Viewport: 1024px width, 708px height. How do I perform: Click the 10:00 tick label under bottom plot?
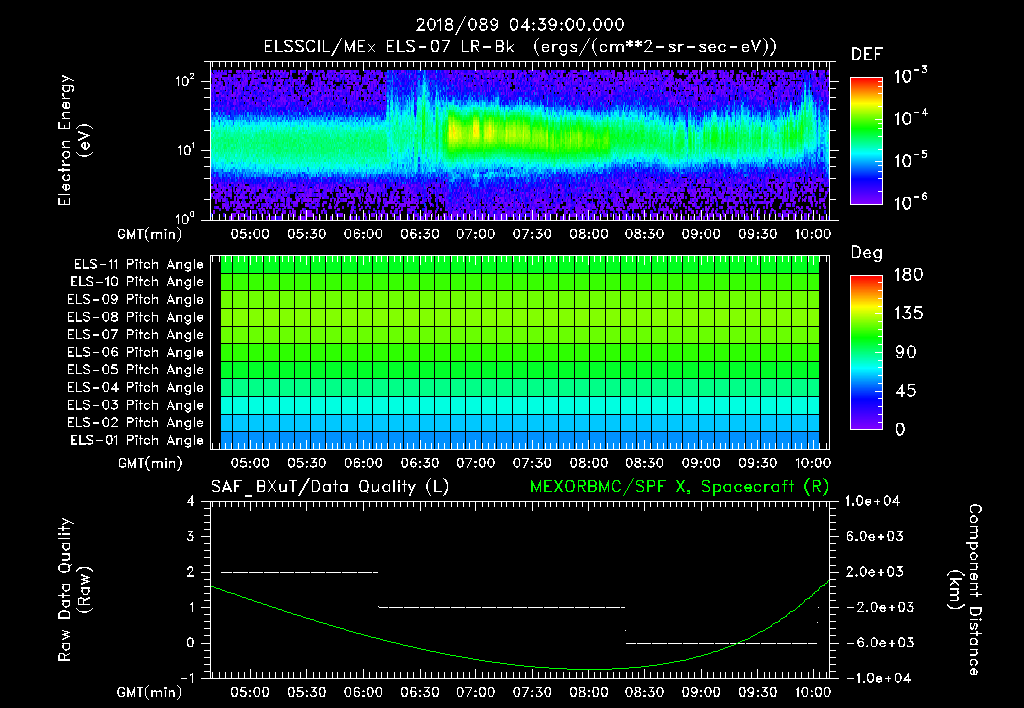pyautogui.click(x=813, y=692)
